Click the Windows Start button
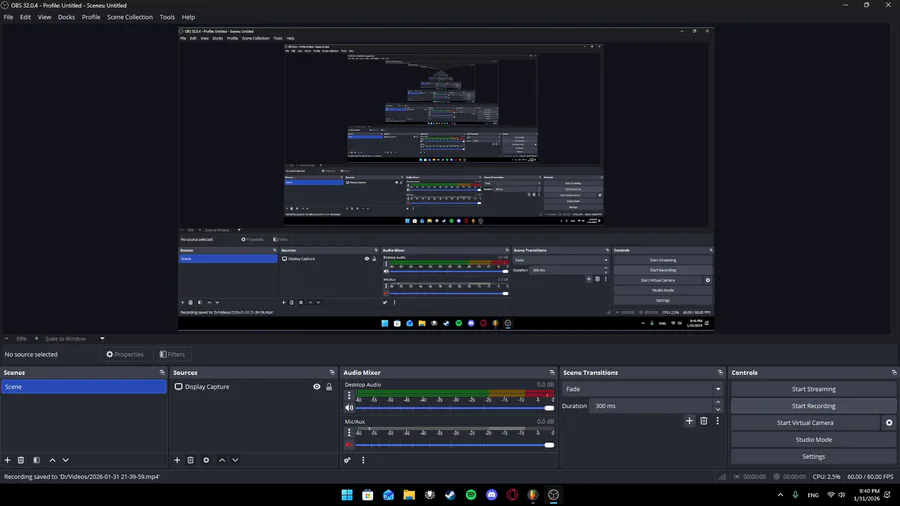Viewport: 900px width, 506px height. coord(347,495)
